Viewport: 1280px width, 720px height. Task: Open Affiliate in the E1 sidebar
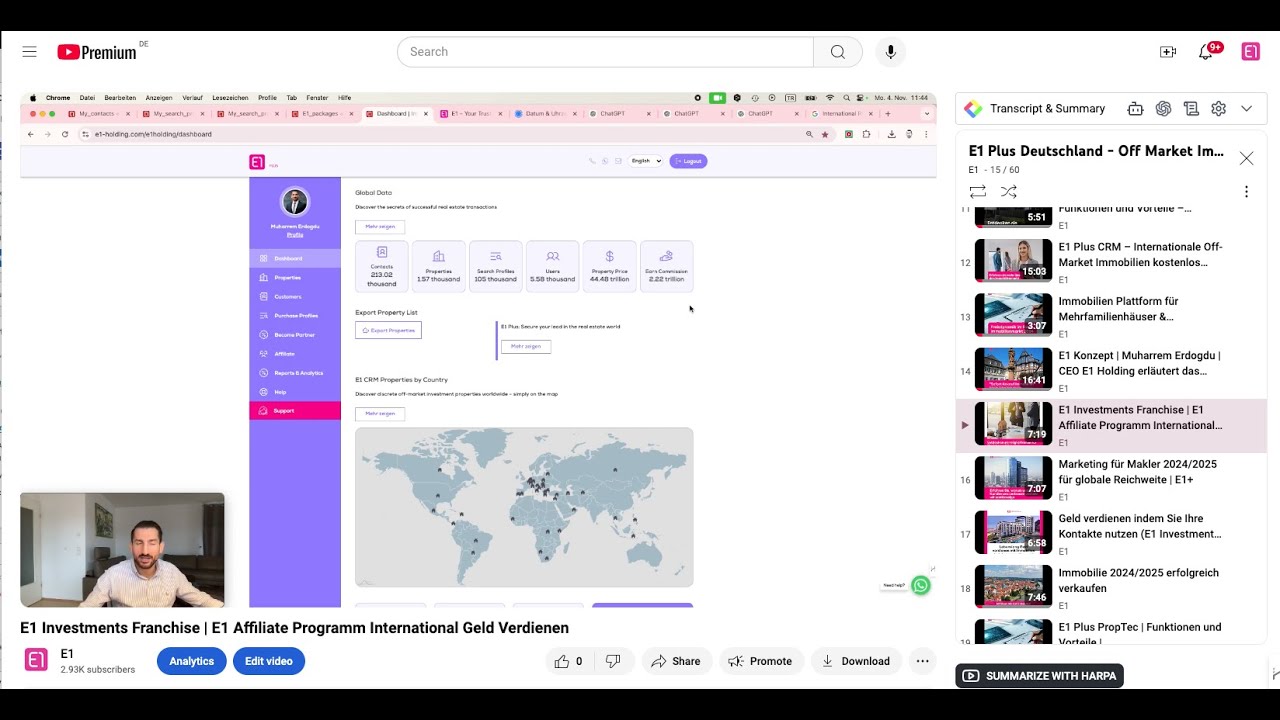click(x=295, y=353)
